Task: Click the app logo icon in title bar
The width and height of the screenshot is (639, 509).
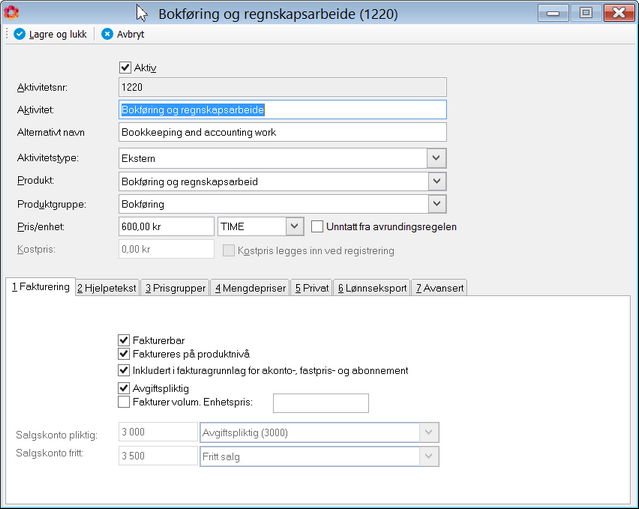Action: click(x=11, y=13)
